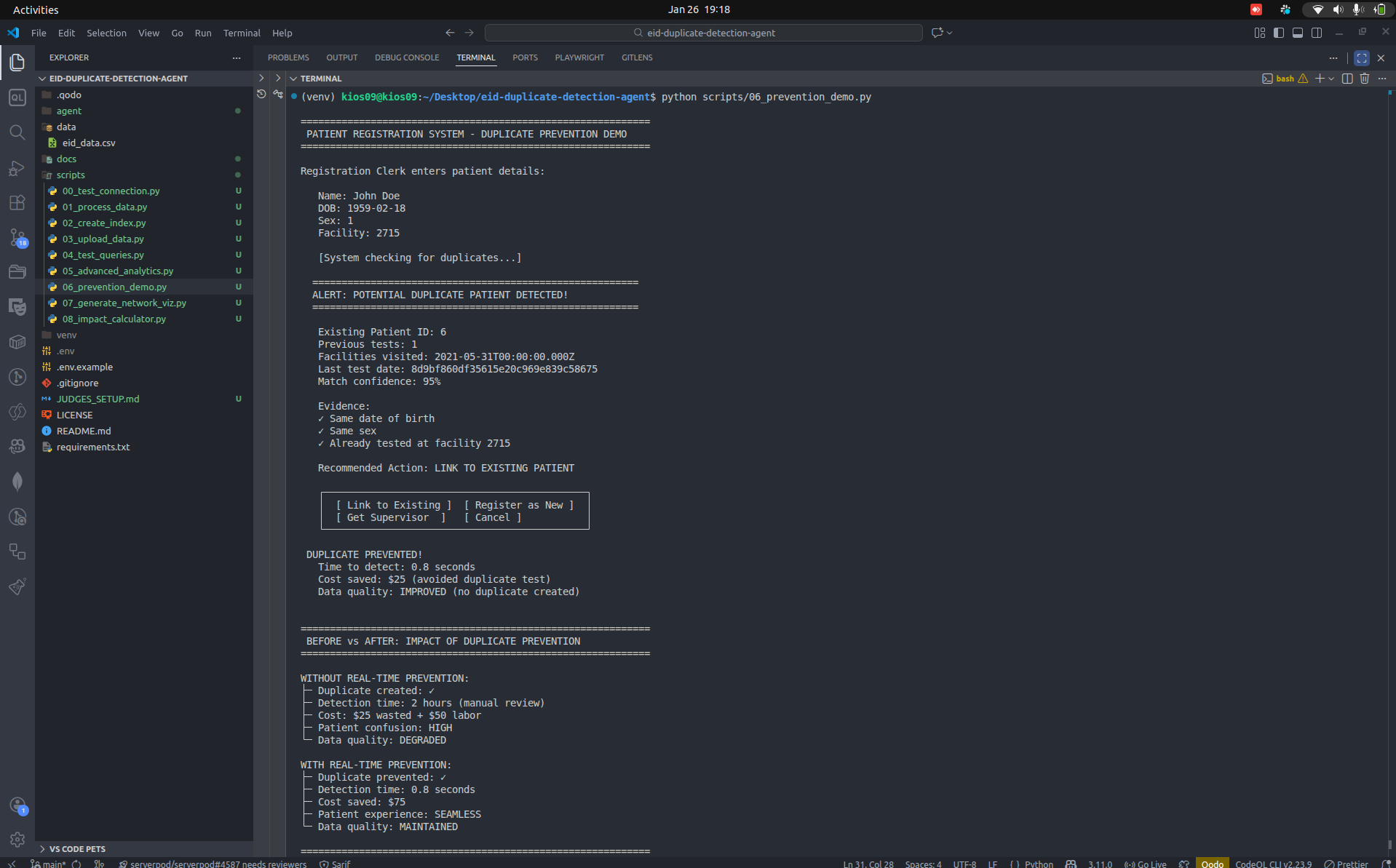Image resolution: width=1396 pixels, height=868 pixels.
Task: Open the Source Control view
Action: tap(17, 237)
